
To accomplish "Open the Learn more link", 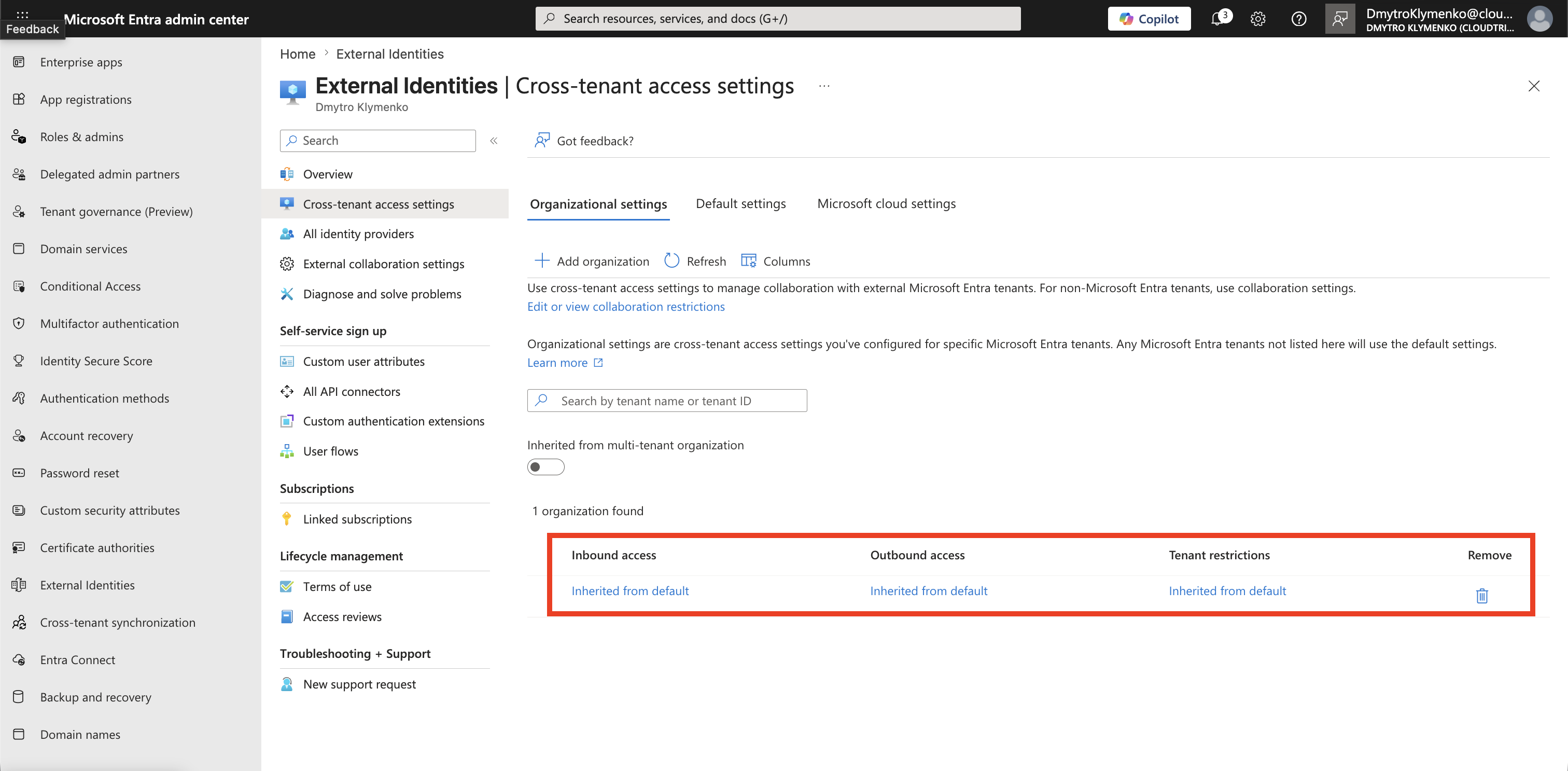I will click(565, 362).
